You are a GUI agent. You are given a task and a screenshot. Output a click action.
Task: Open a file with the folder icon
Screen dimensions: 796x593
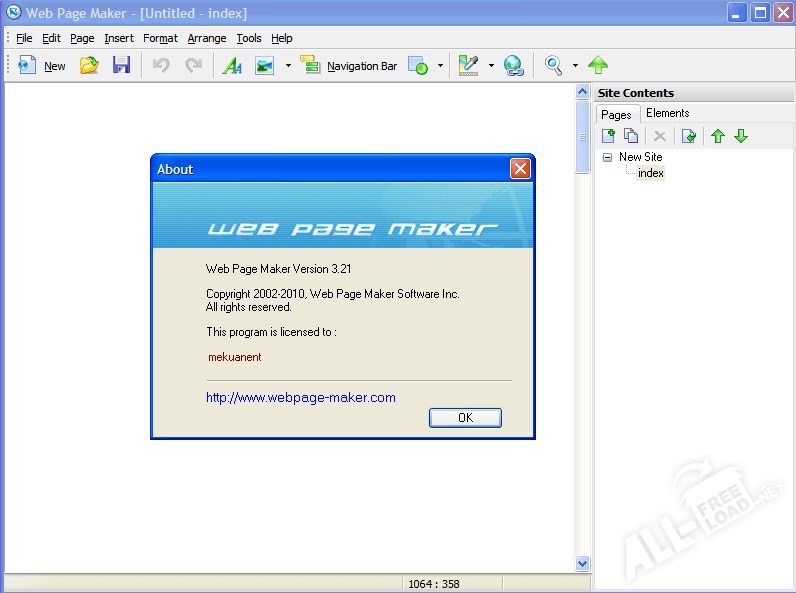[89, 66]
